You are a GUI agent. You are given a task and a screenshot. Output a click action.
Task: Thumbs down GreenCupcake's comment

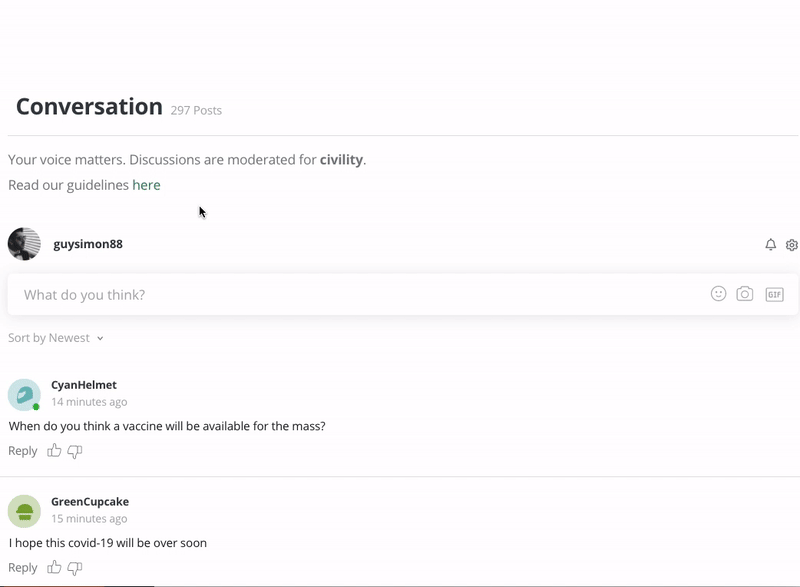click(x=75, y=569)
